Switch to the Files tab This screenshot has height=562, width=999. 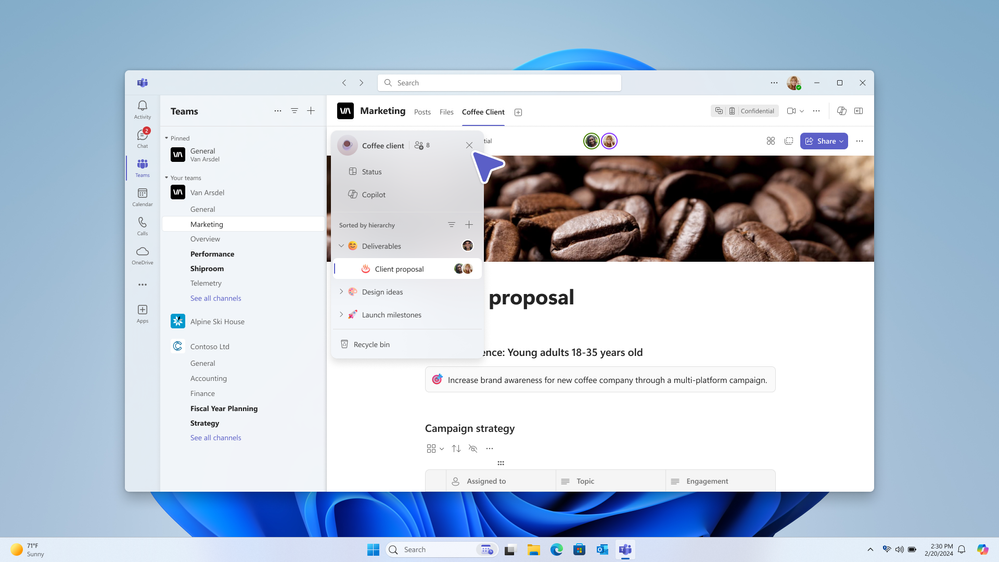click(446, 112)
